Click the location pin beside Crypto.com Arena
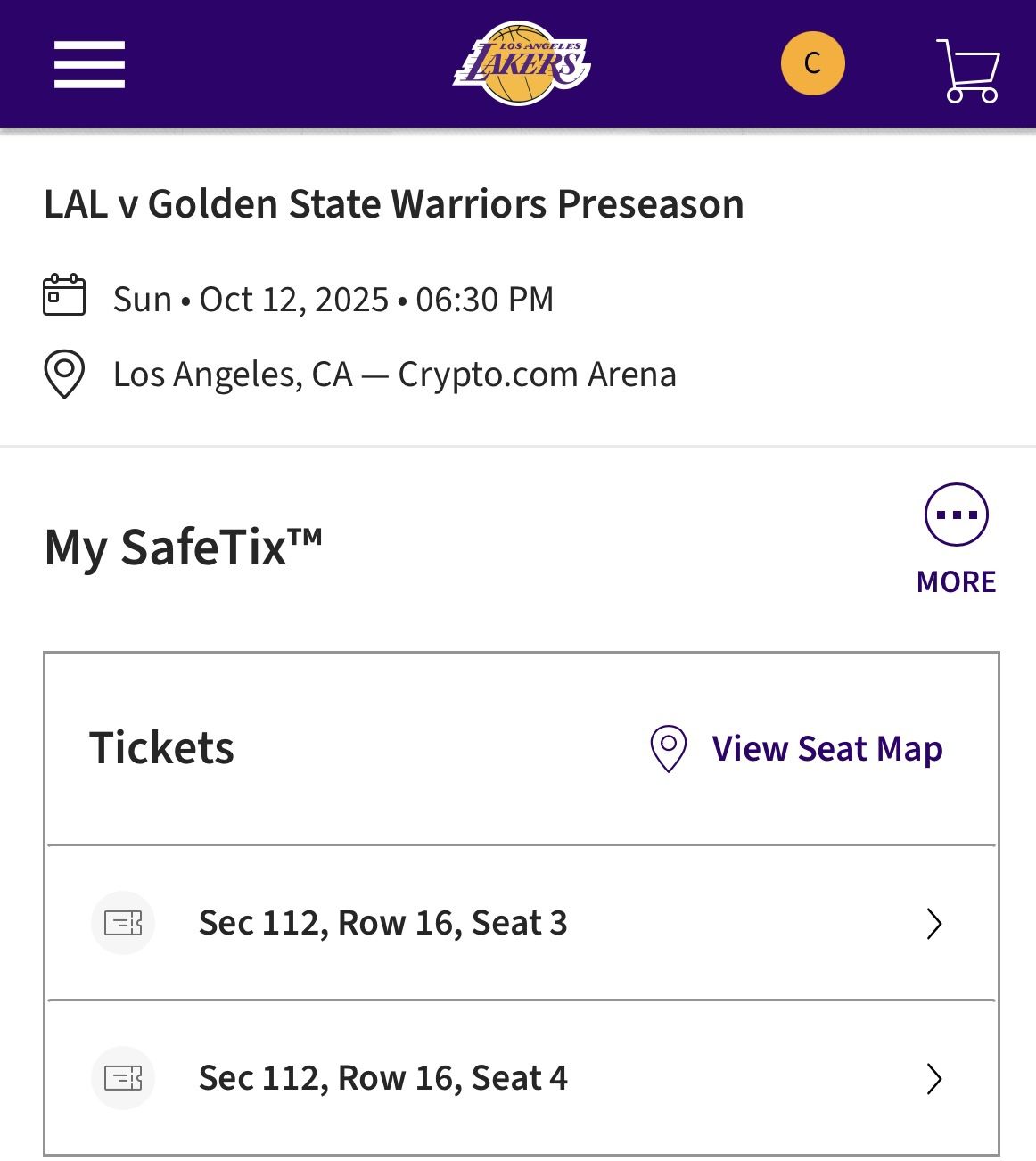The height and width of the screenshot is (1161, 1036). point(64,374)
